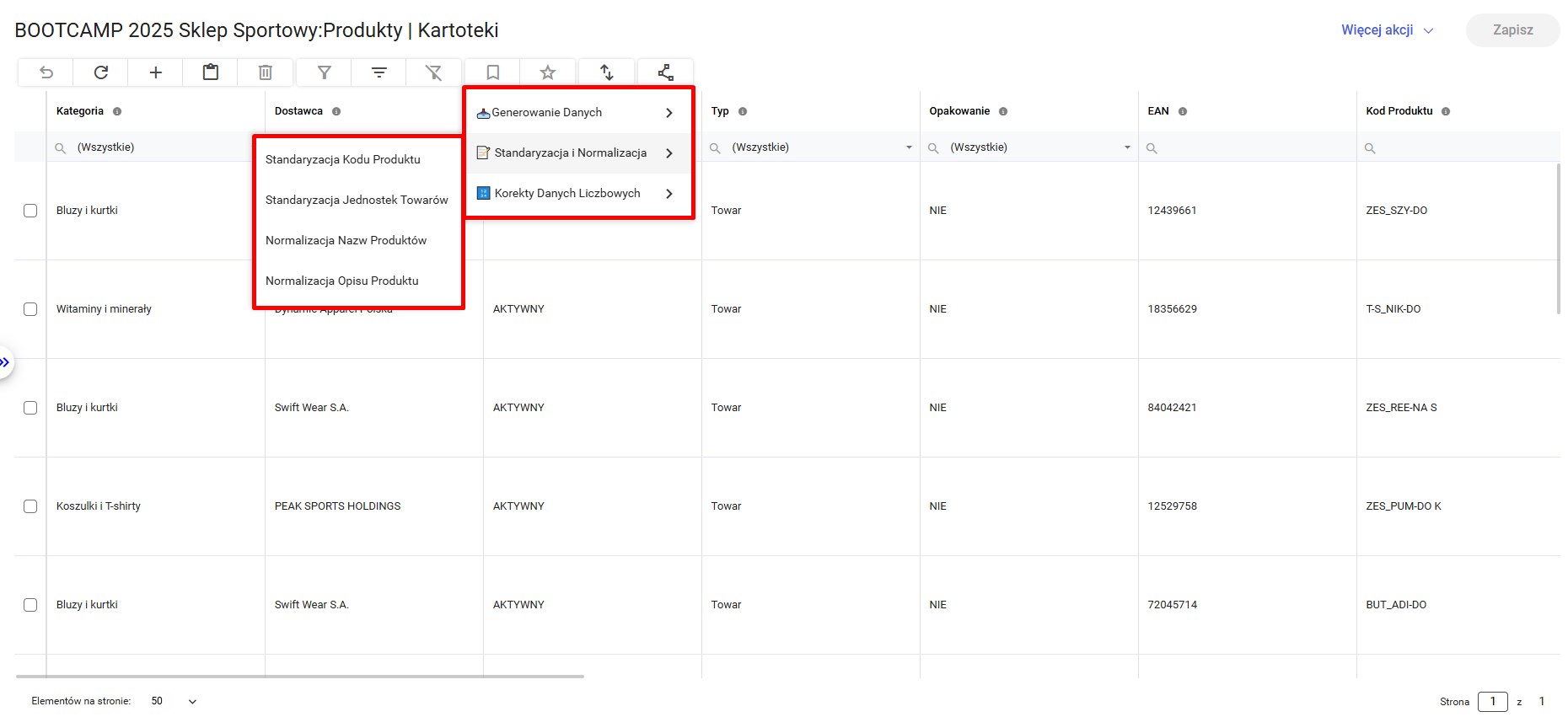
Task: Open the funnel filter icon
Action: tap(325, 72)
